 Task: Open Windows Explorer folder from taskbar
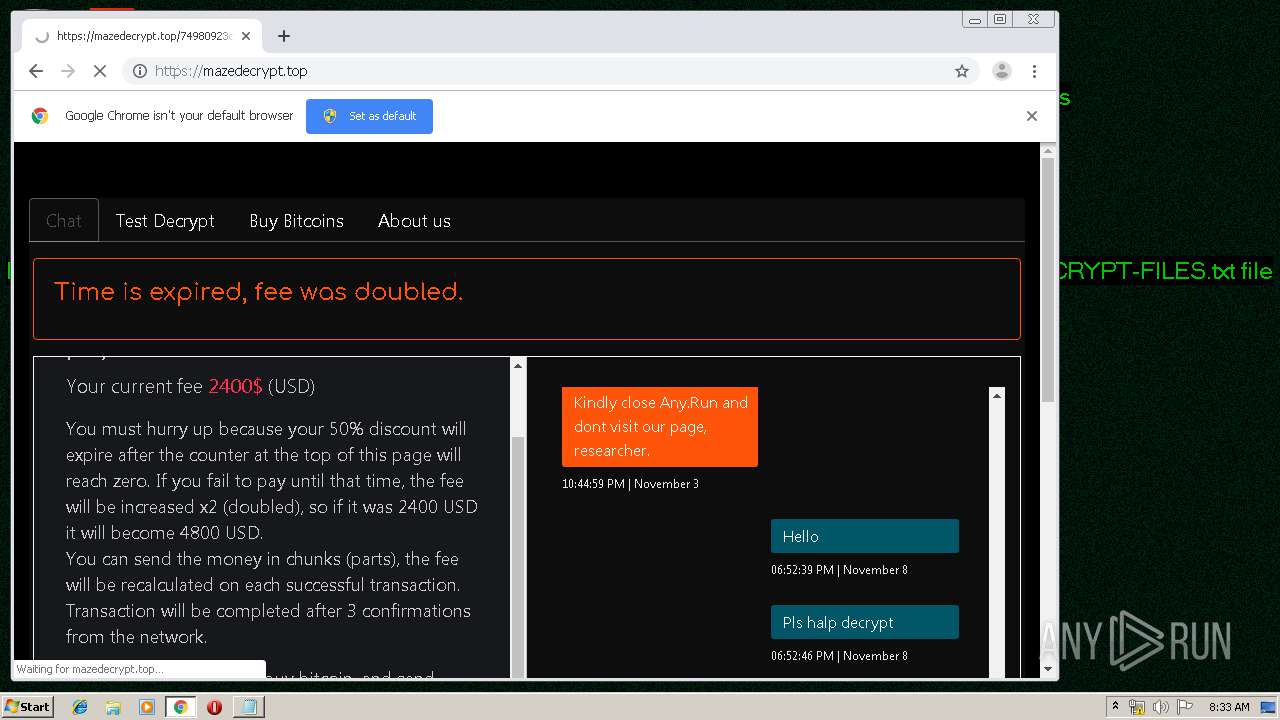pyautogui.click(x=113, y=707)
